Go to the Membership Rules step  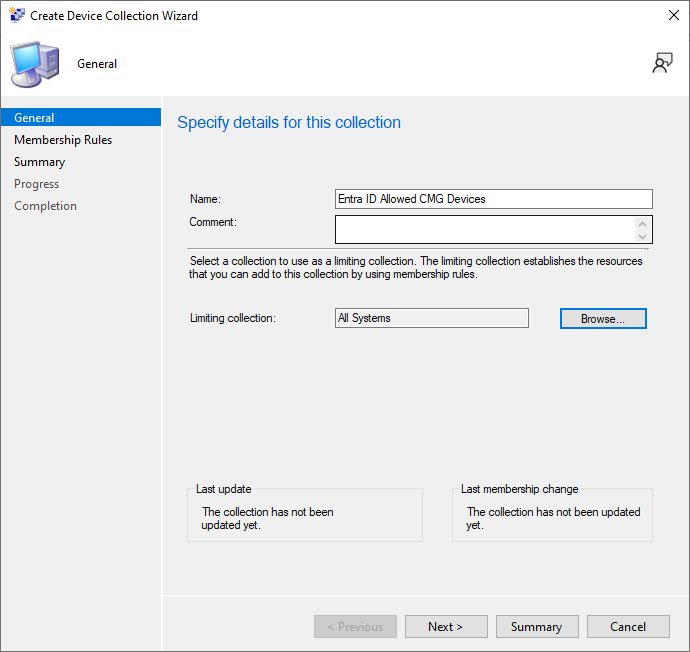[63, 140]
